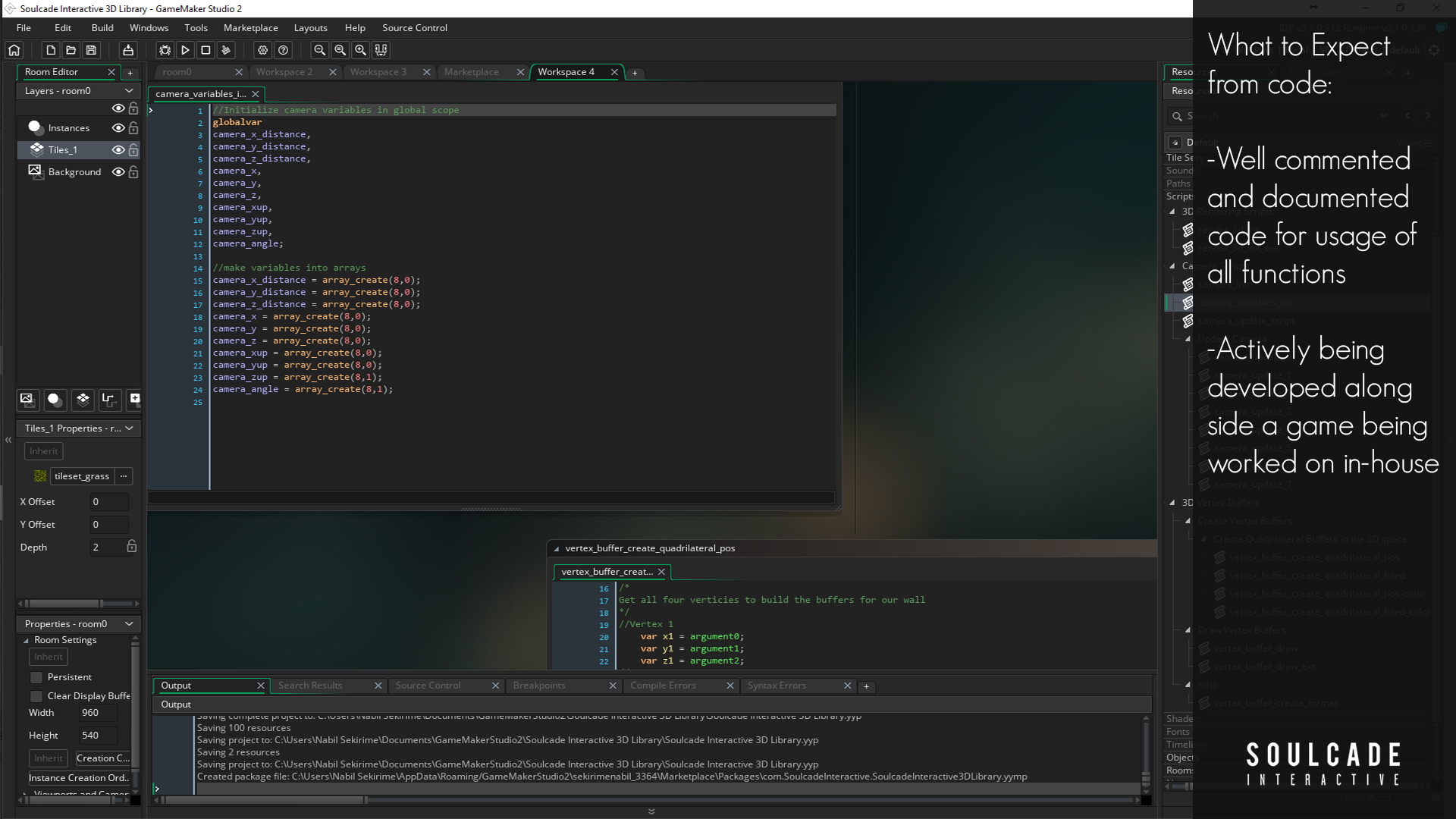Zoom out the workspace
This screenshot has width=1456, height=819.
pyautogui.click(x=320, y=50)
